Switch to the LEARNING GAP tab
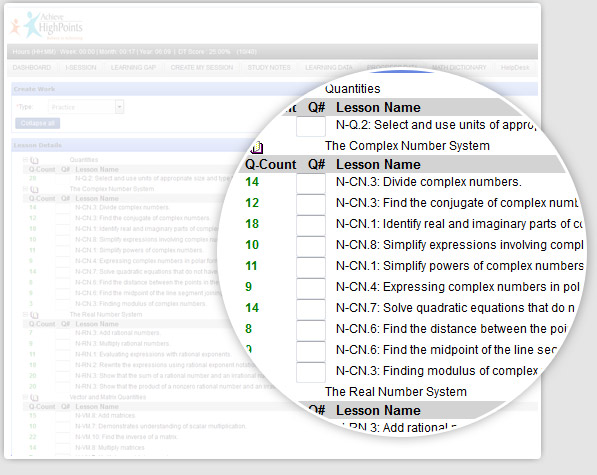 133,67
